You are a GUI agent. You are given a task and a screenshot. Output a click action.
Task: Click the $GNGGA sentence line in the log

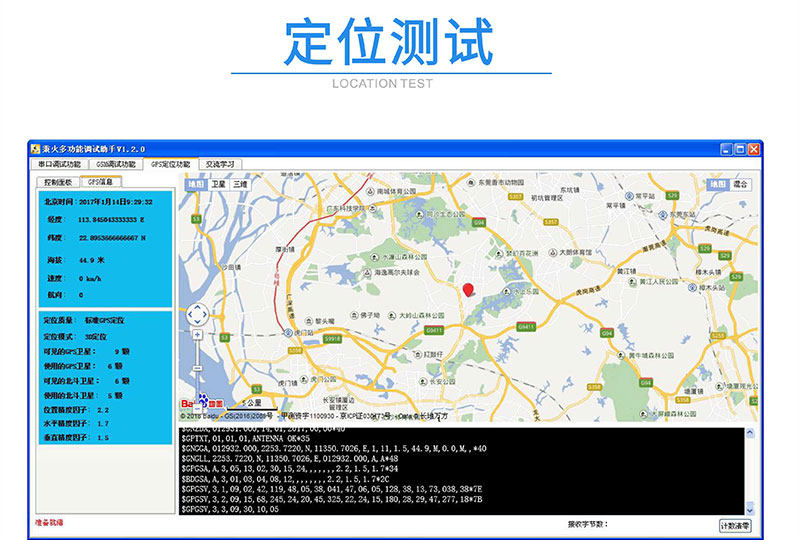pos(334,449)
